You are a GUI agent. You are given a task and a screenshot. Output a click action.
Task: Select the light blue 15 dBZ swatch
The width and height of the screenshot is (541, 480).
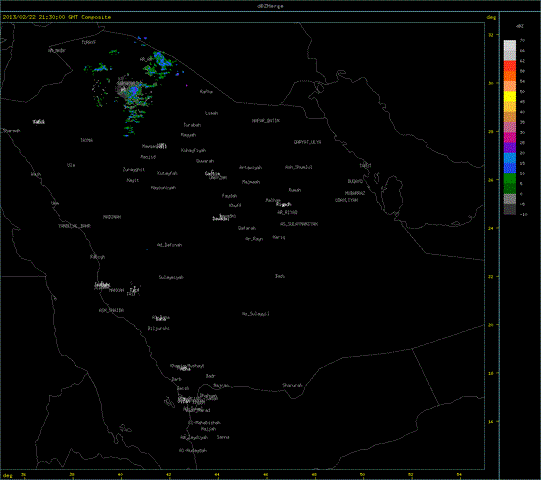coord(510,158)
